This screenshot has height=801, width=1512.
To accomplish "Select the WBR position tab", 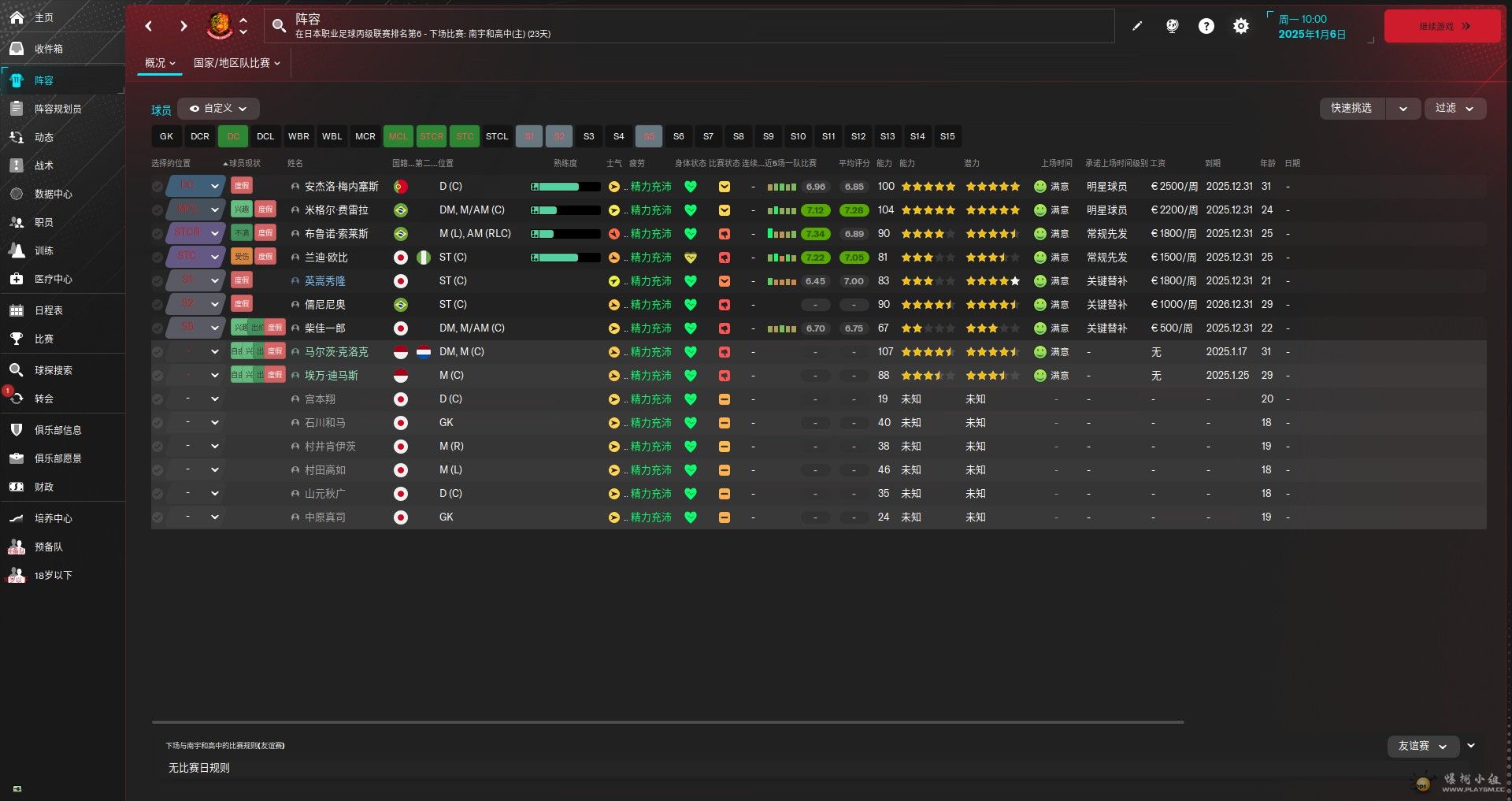I will (298, 136).
